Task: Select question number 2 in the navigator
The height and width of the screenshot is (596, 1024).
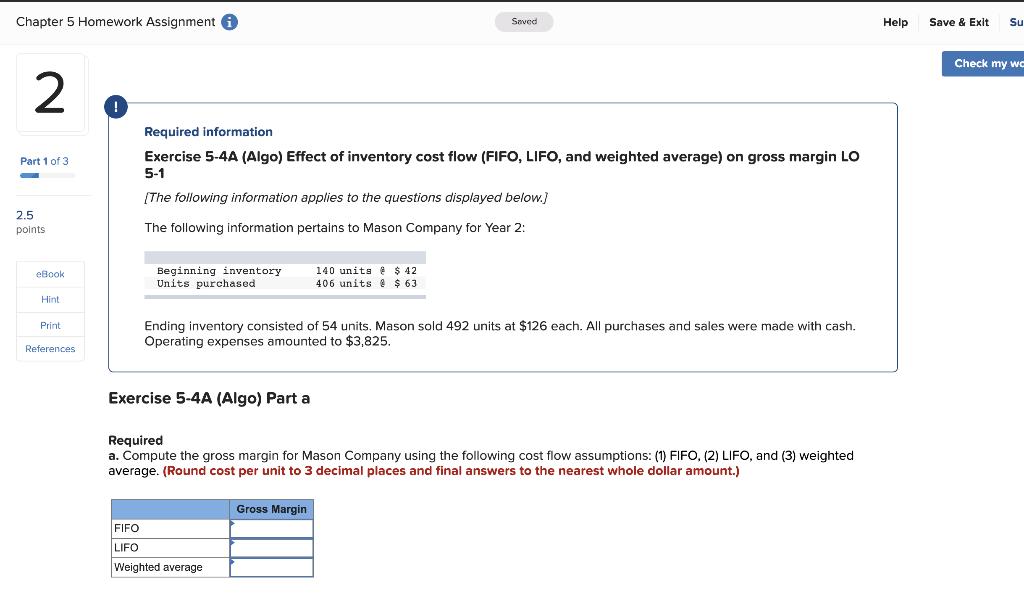Action: coord(51,92)
